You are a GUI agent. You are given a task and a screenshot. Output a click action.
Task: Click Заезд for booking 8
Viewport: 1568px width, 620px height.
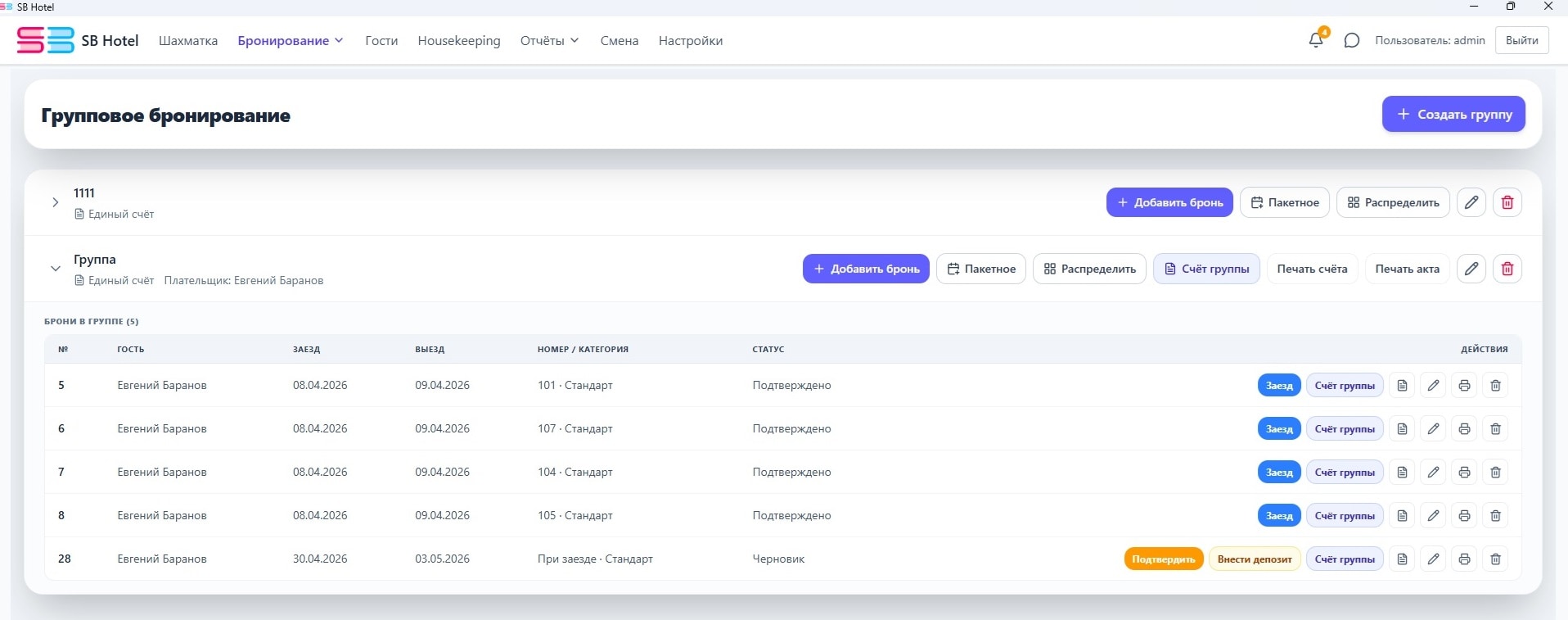pyautogui.click(x=1279, y=515)
